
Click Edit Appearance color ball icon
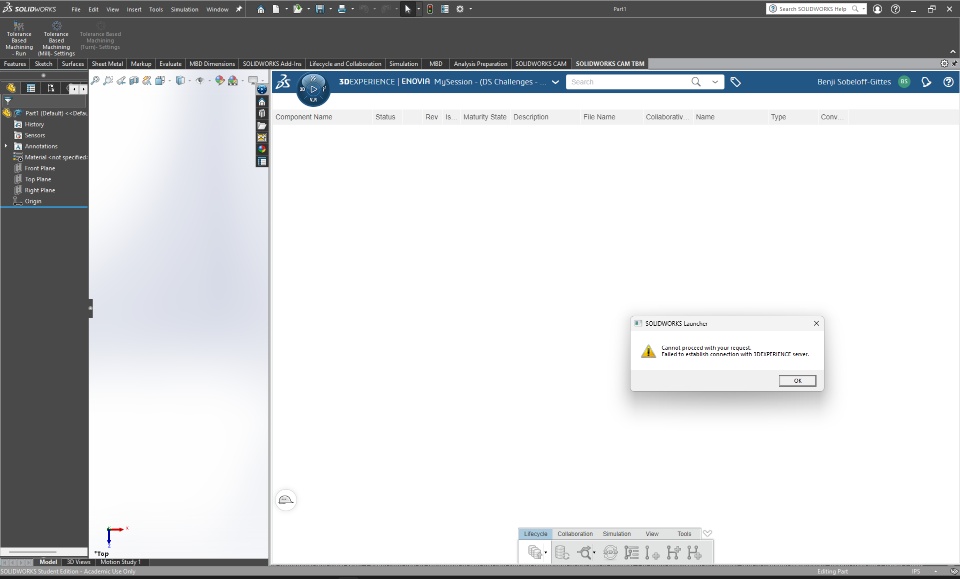(219, 80)
